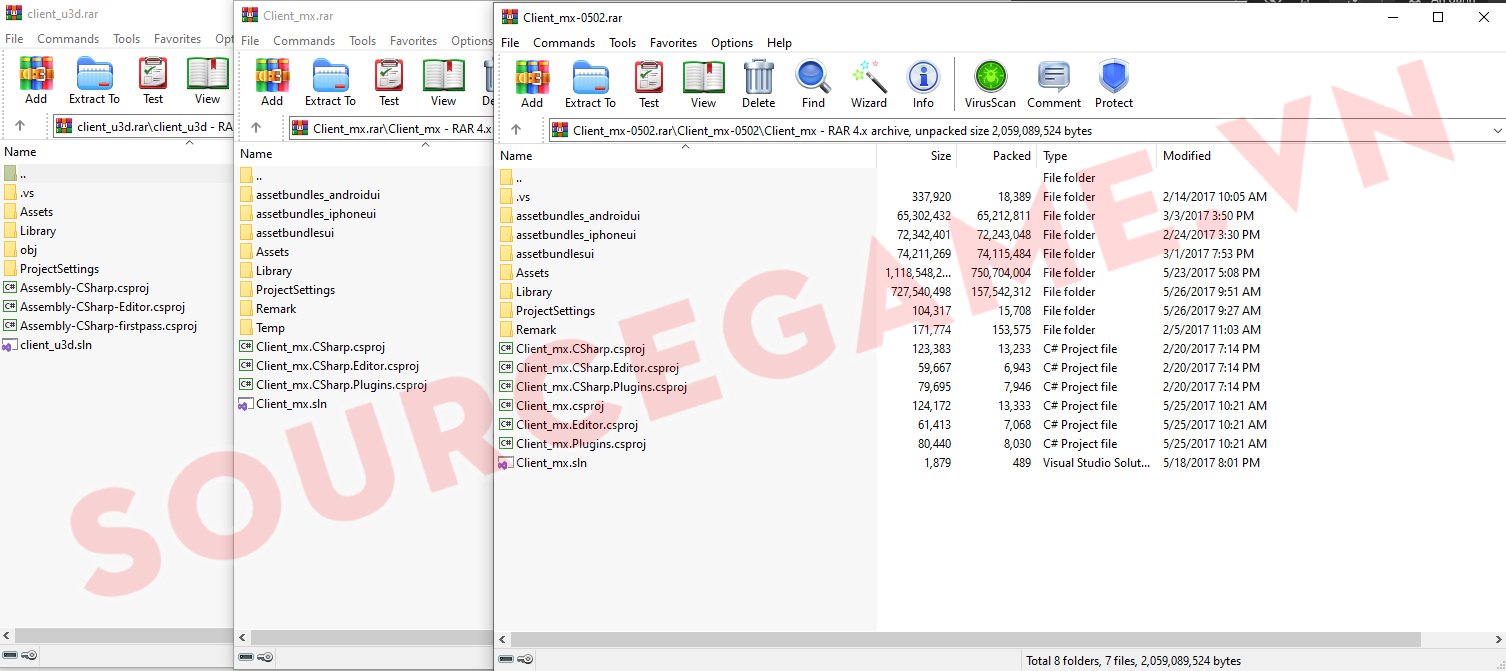The image size is (1506, 671).
Task: Click Extract To in client_u3d.rar window
Action: (x=94, y=80)
